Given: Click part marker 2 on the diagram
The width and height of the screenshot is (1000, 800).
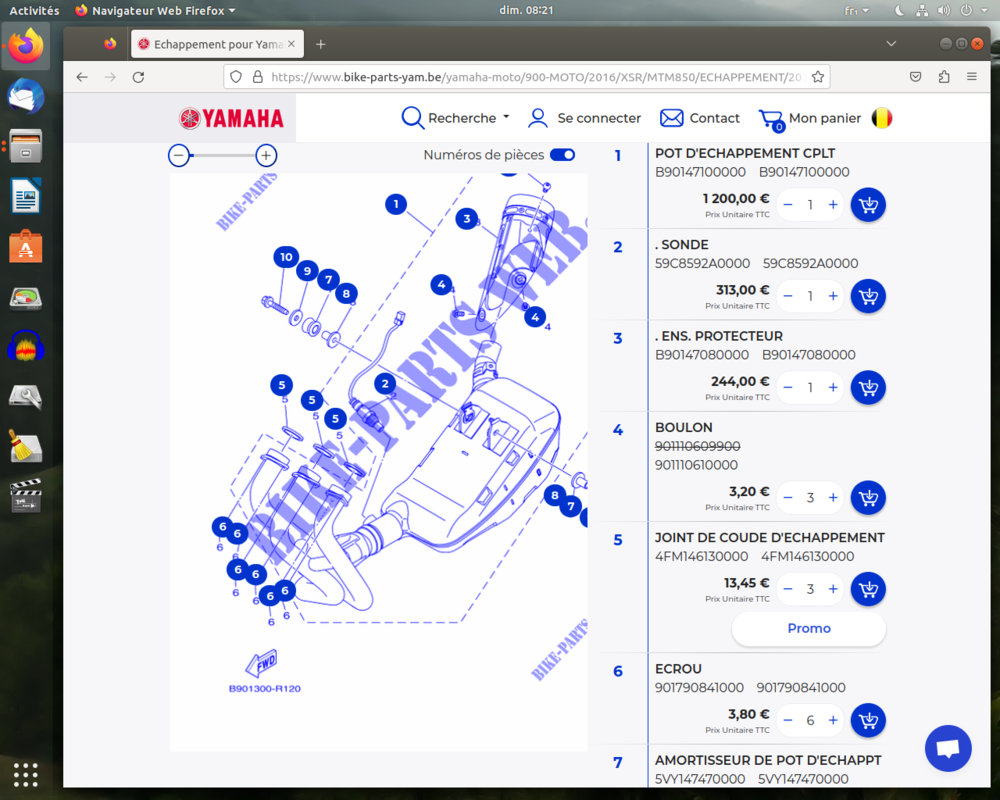Looking at the screenshot, I should pos(385,383).
